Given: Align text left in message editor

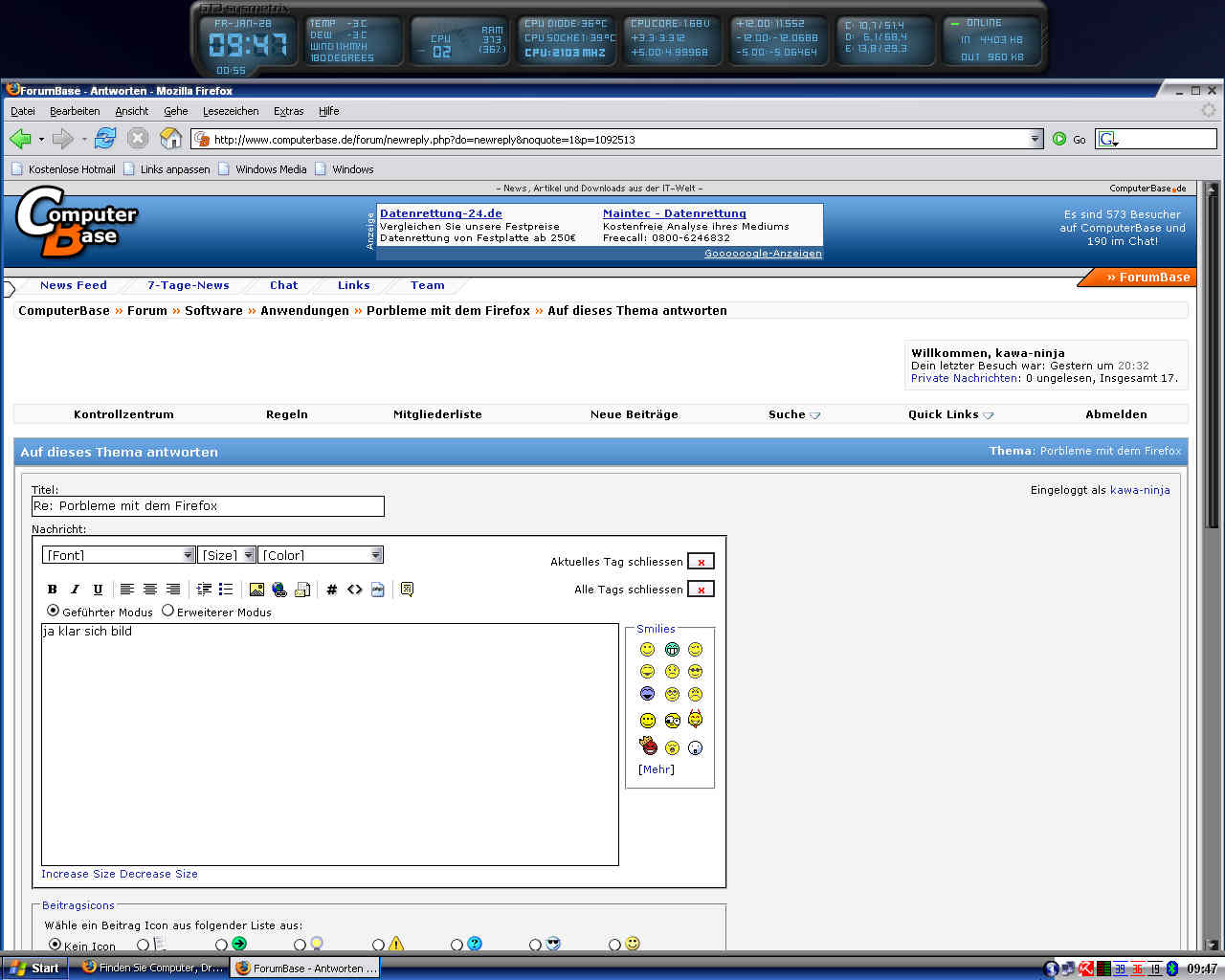Looking at the screenshot, I should [127, 590].
